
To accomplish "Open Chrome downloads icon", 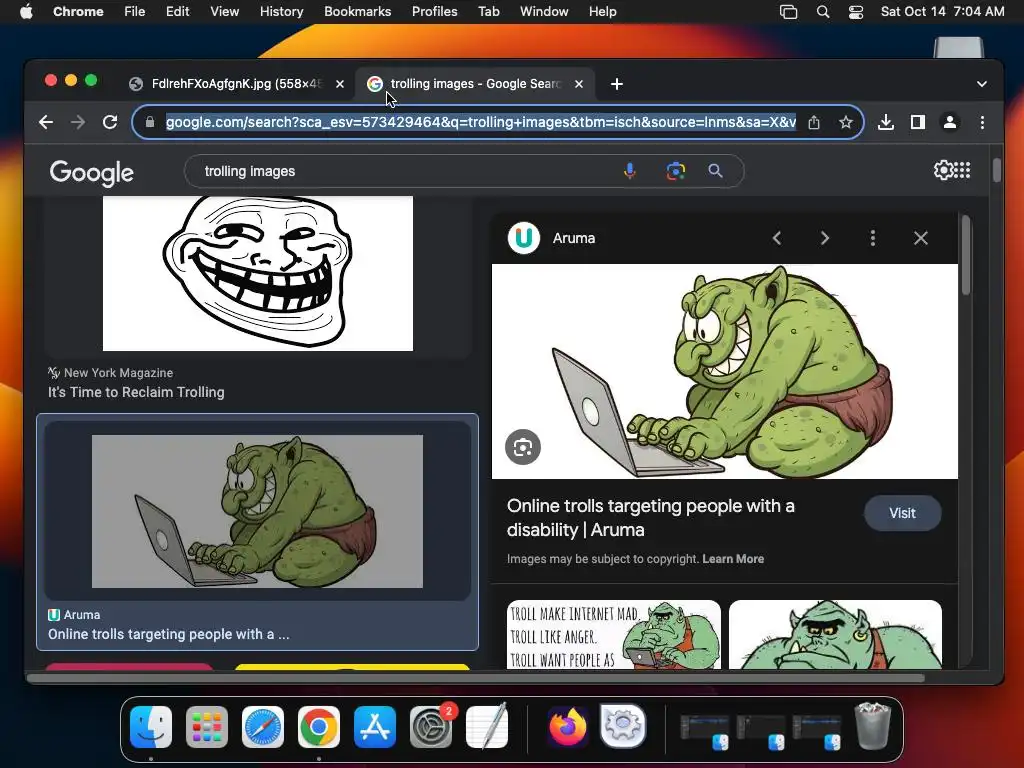I will pos(886,122).
